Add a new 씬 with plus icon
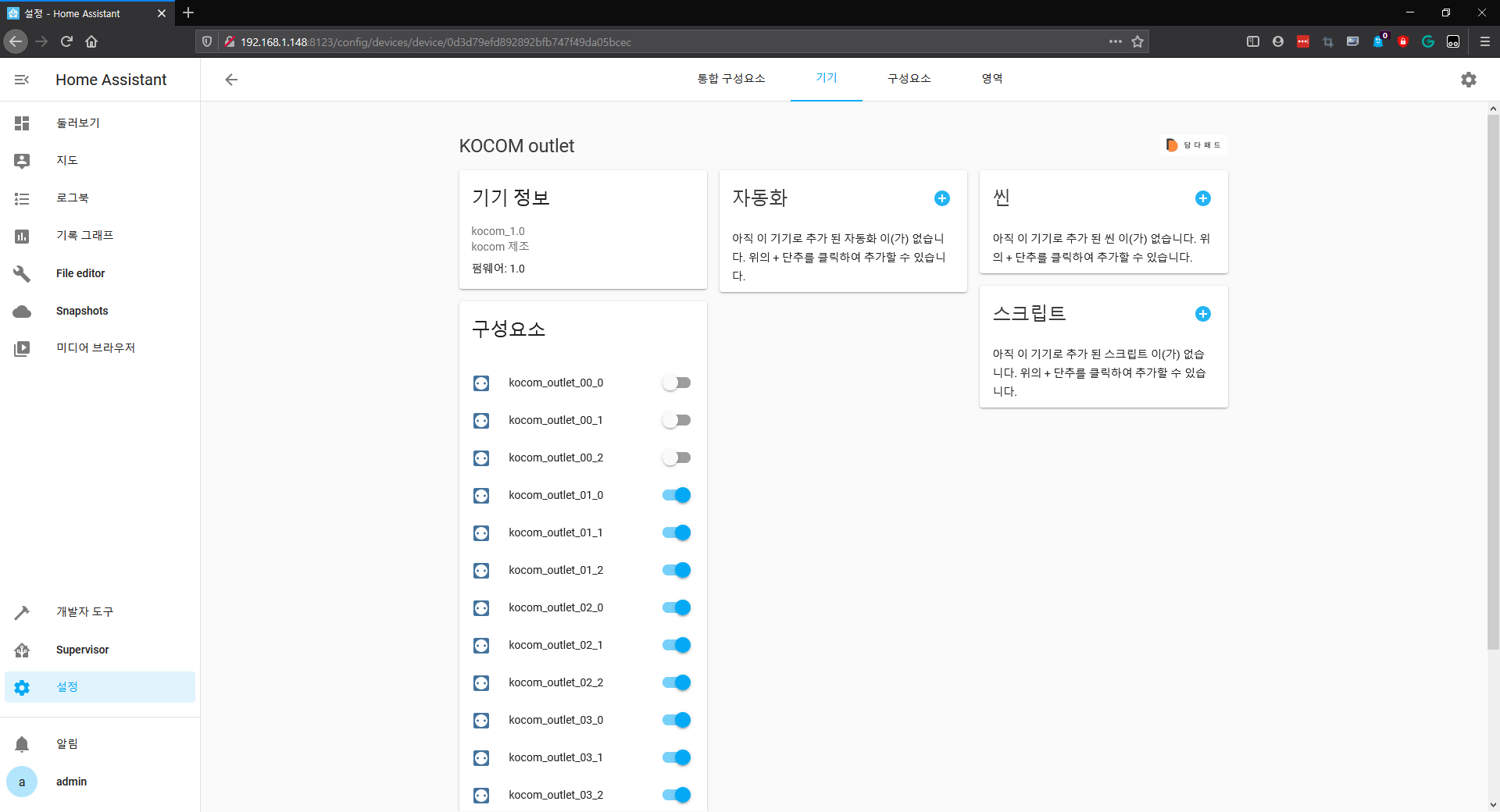This screenshot has height=812, width=1500. pos(1203,198)
